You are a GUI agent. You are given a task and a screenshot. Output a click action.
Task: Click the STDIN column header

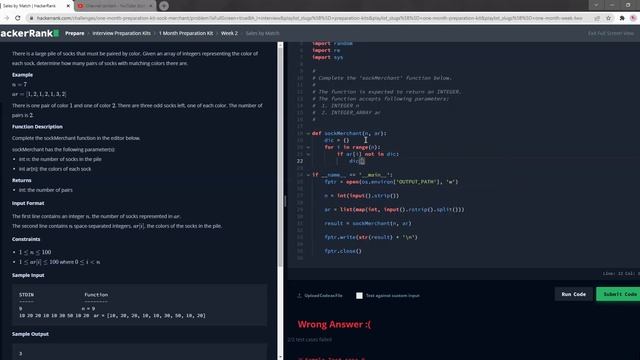(x=27, y=295)
